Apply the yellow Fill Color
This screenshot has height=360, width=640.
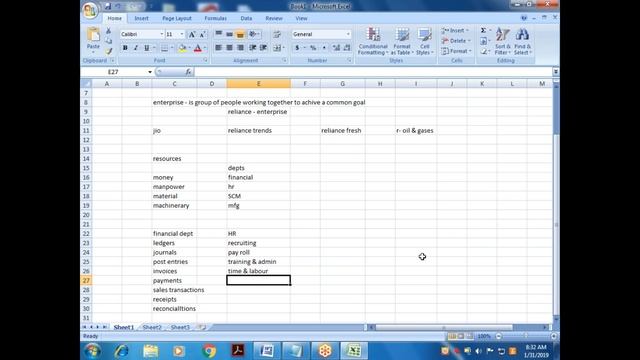182,48
